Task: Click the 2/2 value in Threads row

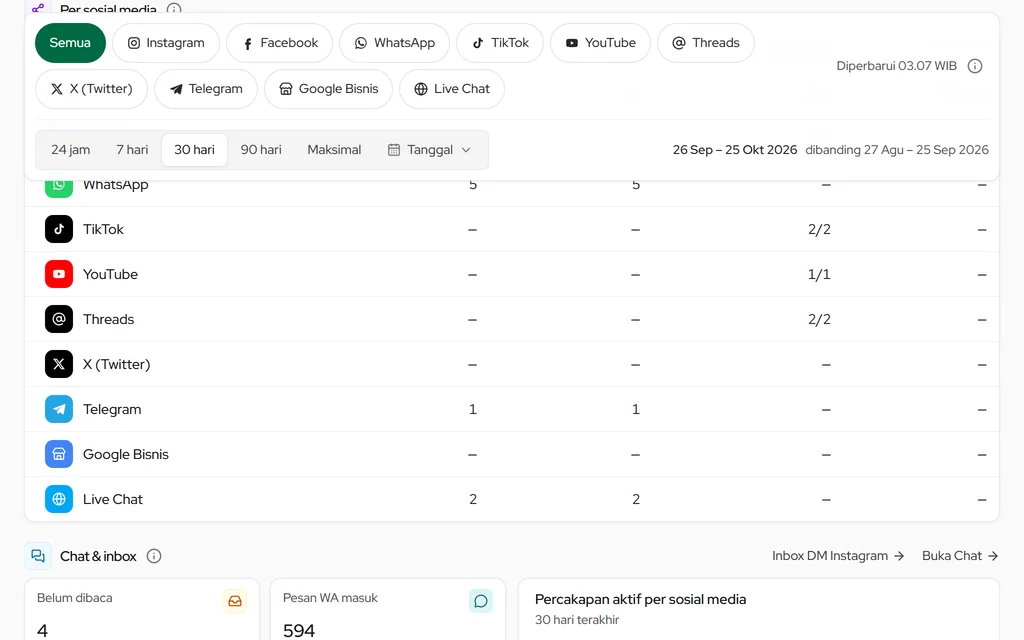Action: [819, 319]
